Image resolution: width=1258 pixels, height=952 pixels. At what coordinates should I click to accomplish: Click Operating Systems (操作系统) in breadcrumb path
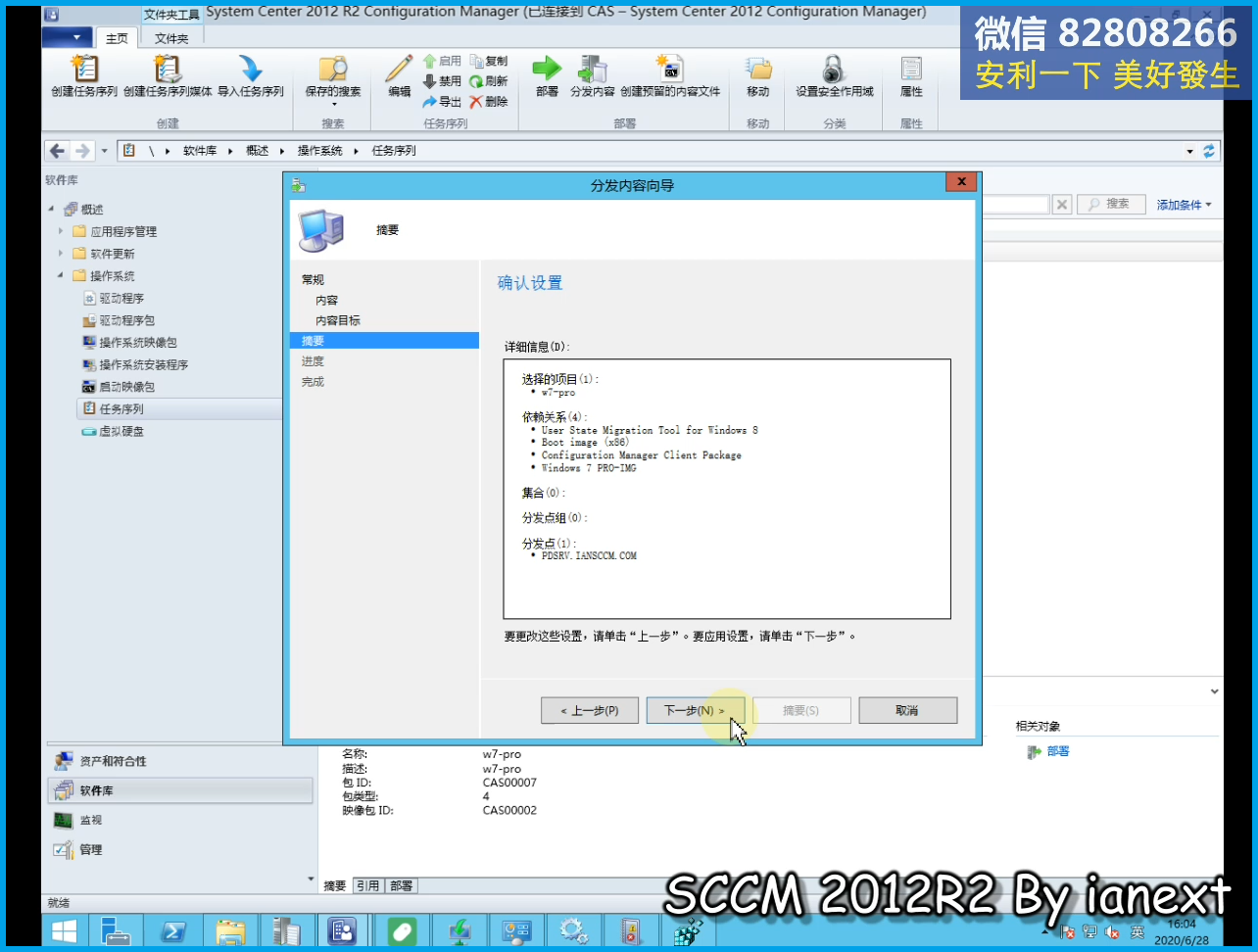[320, 151]
